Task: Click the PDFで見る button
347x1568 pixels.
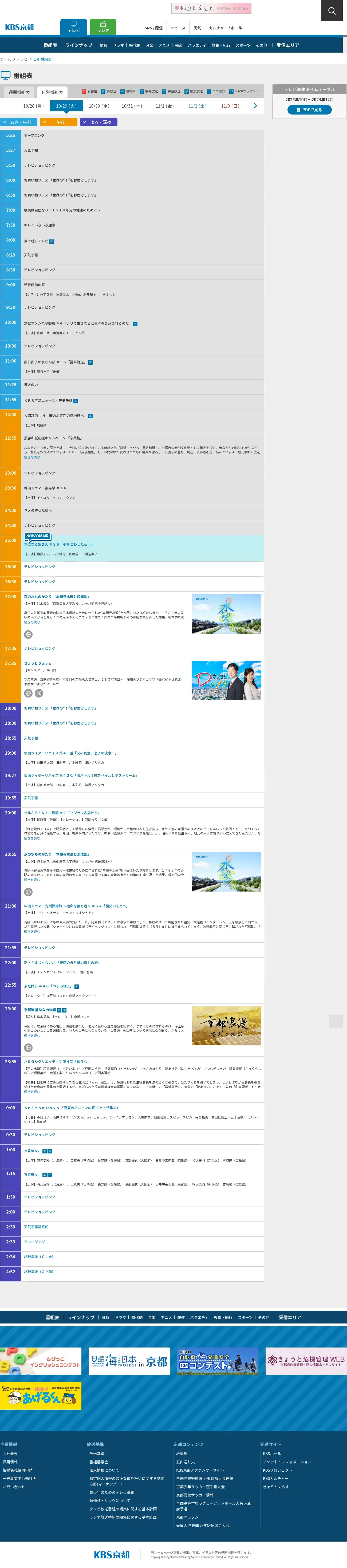Action: click(309, 109)
